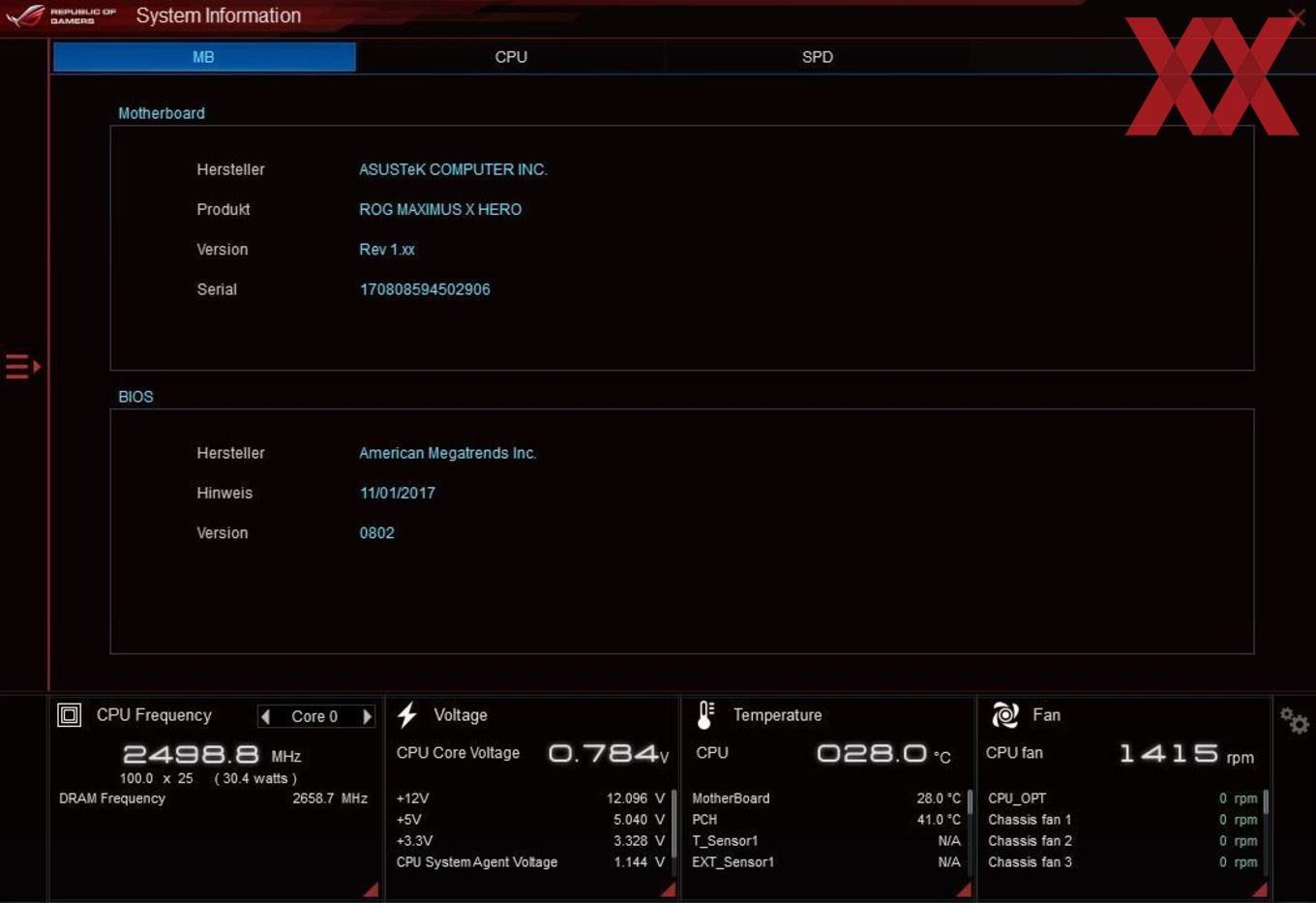Open monitor settings gear icon

click(x=1294, y=720)
